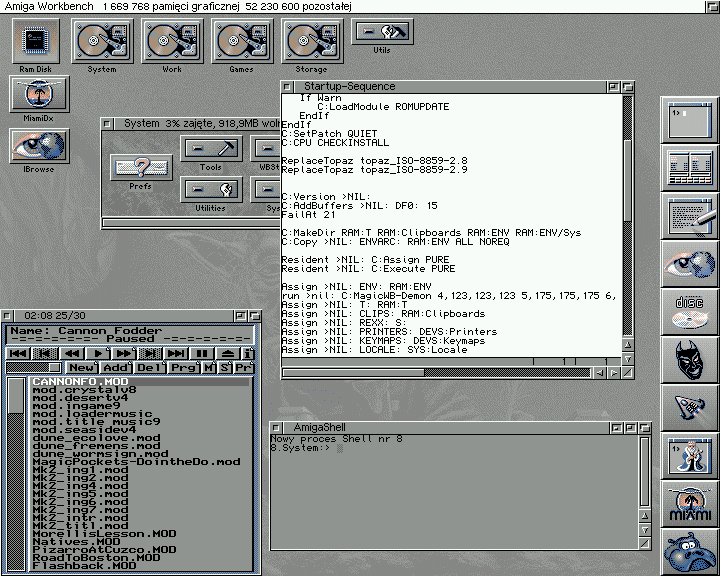Click the Add module button

pos(116,367)
